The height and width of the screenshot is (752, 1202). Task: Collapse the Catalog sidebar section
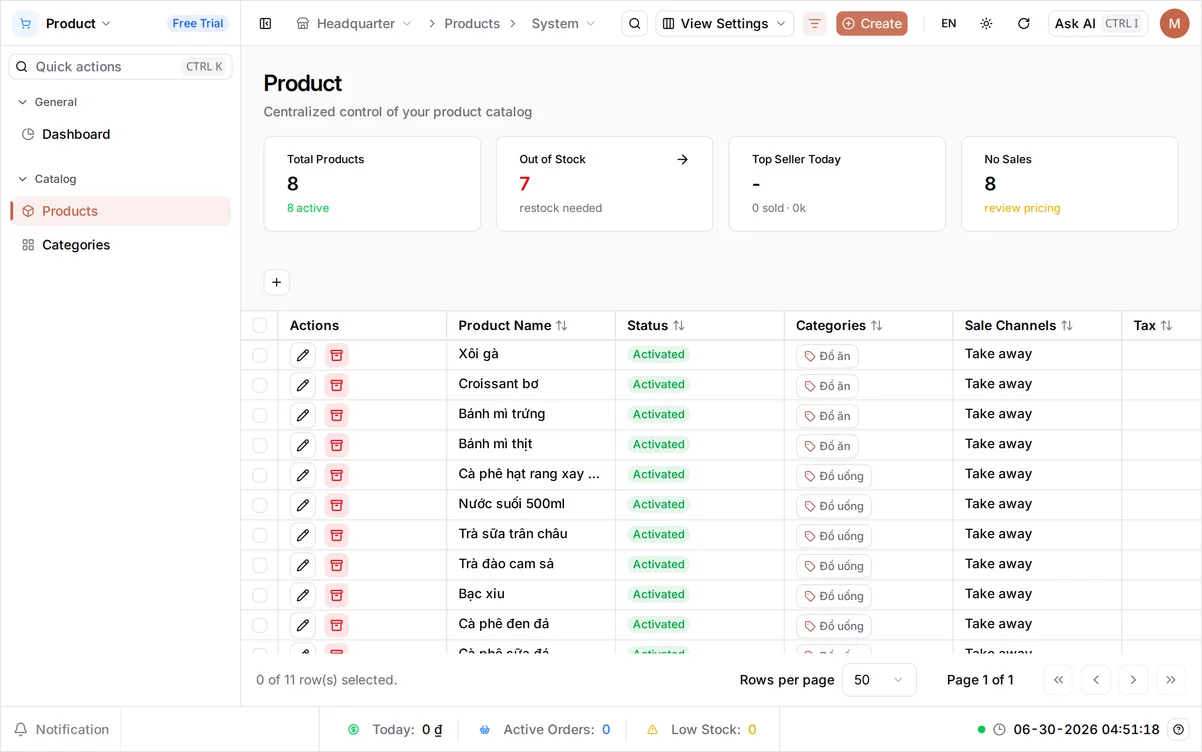pos(47,179)
